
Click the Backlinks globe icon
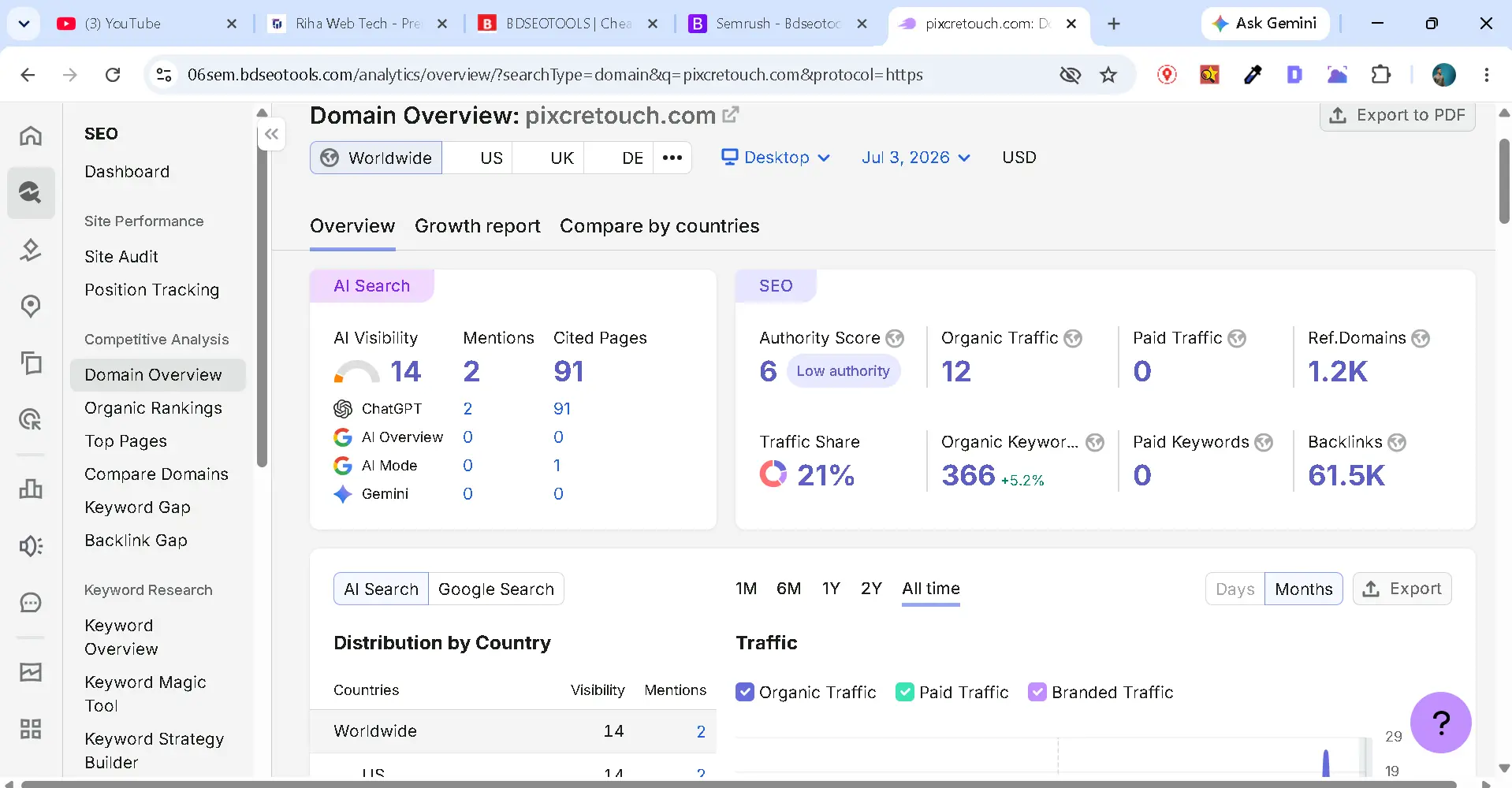[1397, 443]
